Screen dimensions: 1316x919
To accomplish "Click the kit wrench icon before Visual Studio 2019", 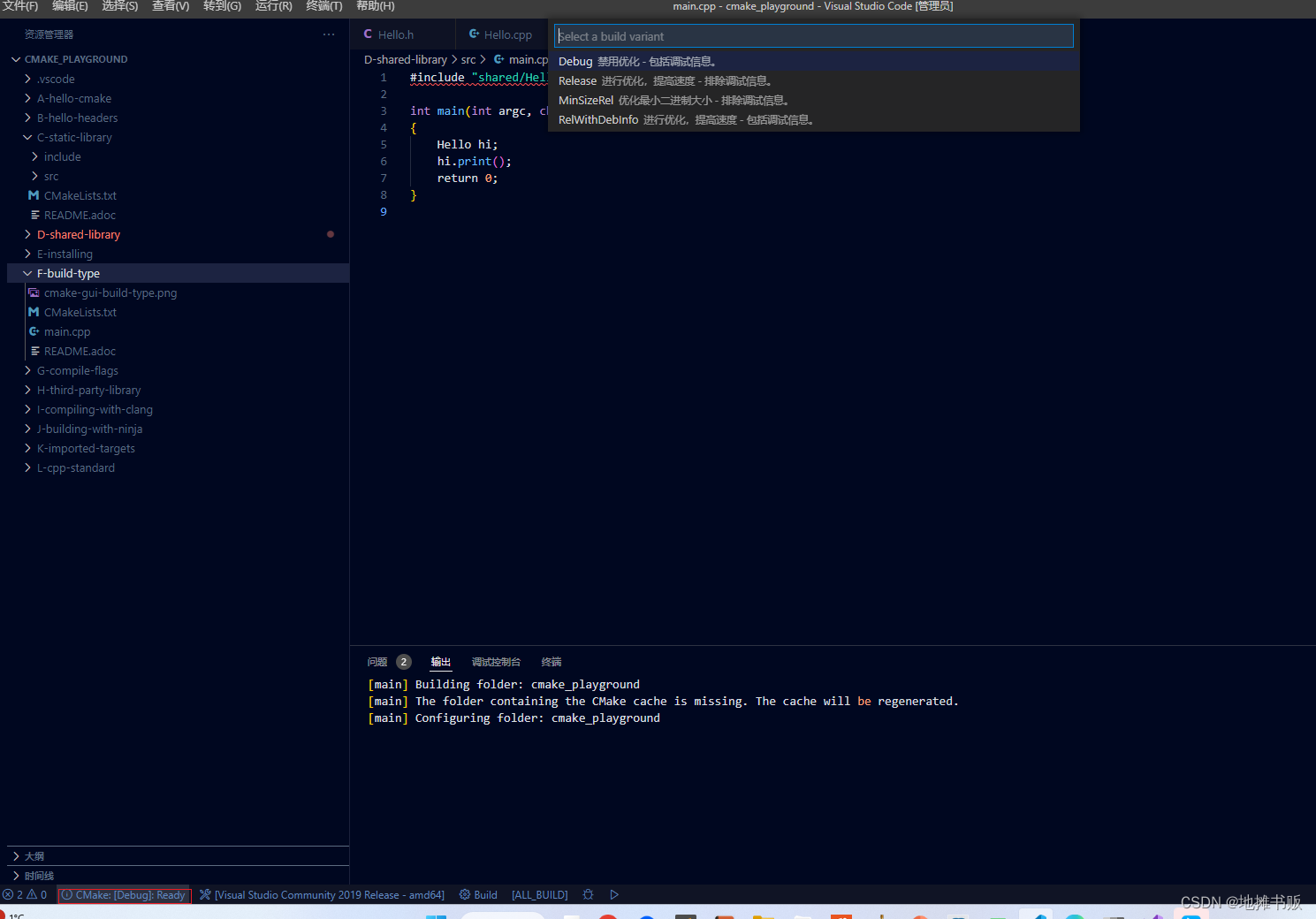I will [205, 894].
